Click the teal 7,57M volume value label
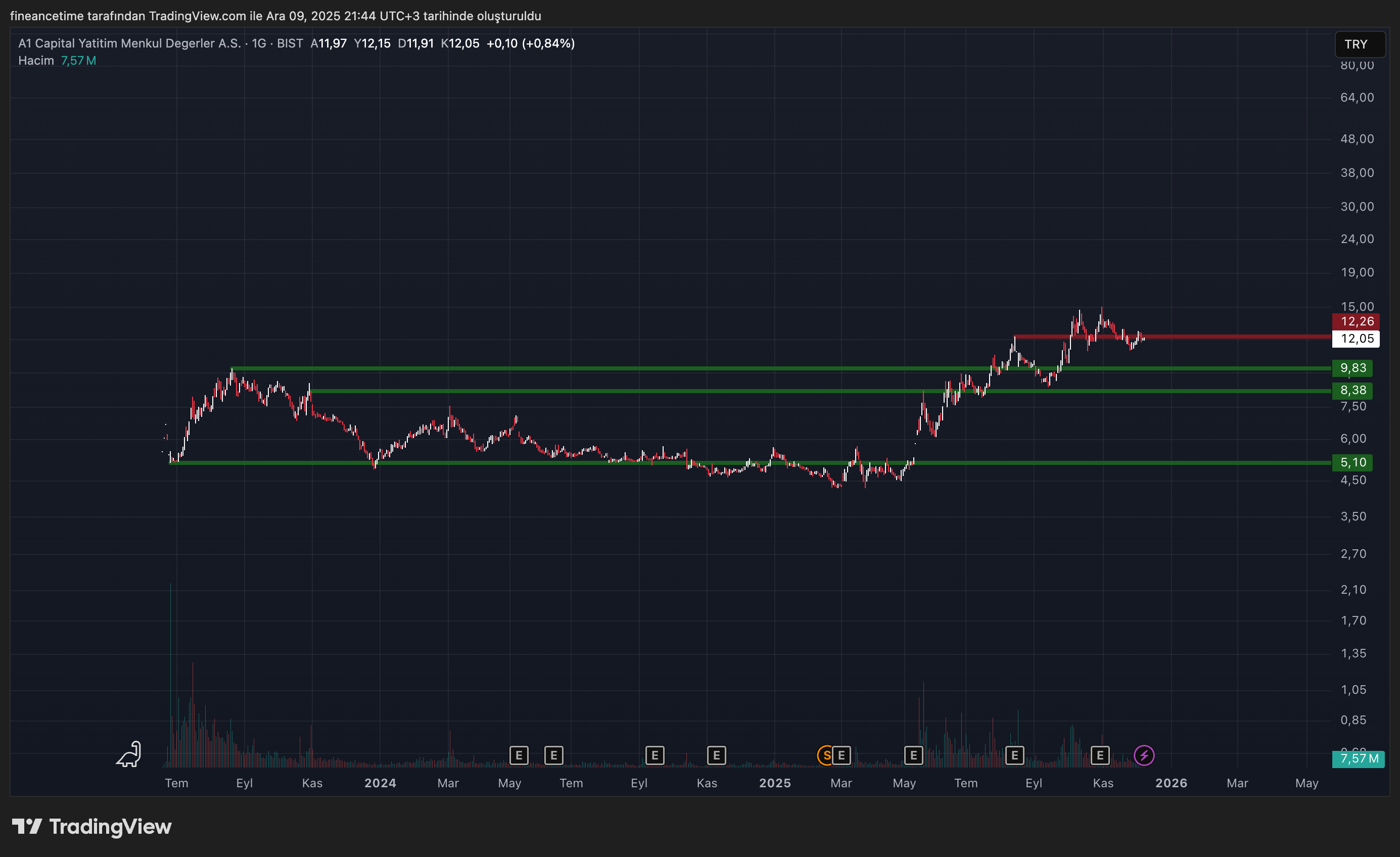Image resolution: width=1400 pixels, height=857 pixels. (x=1358, y=759)
